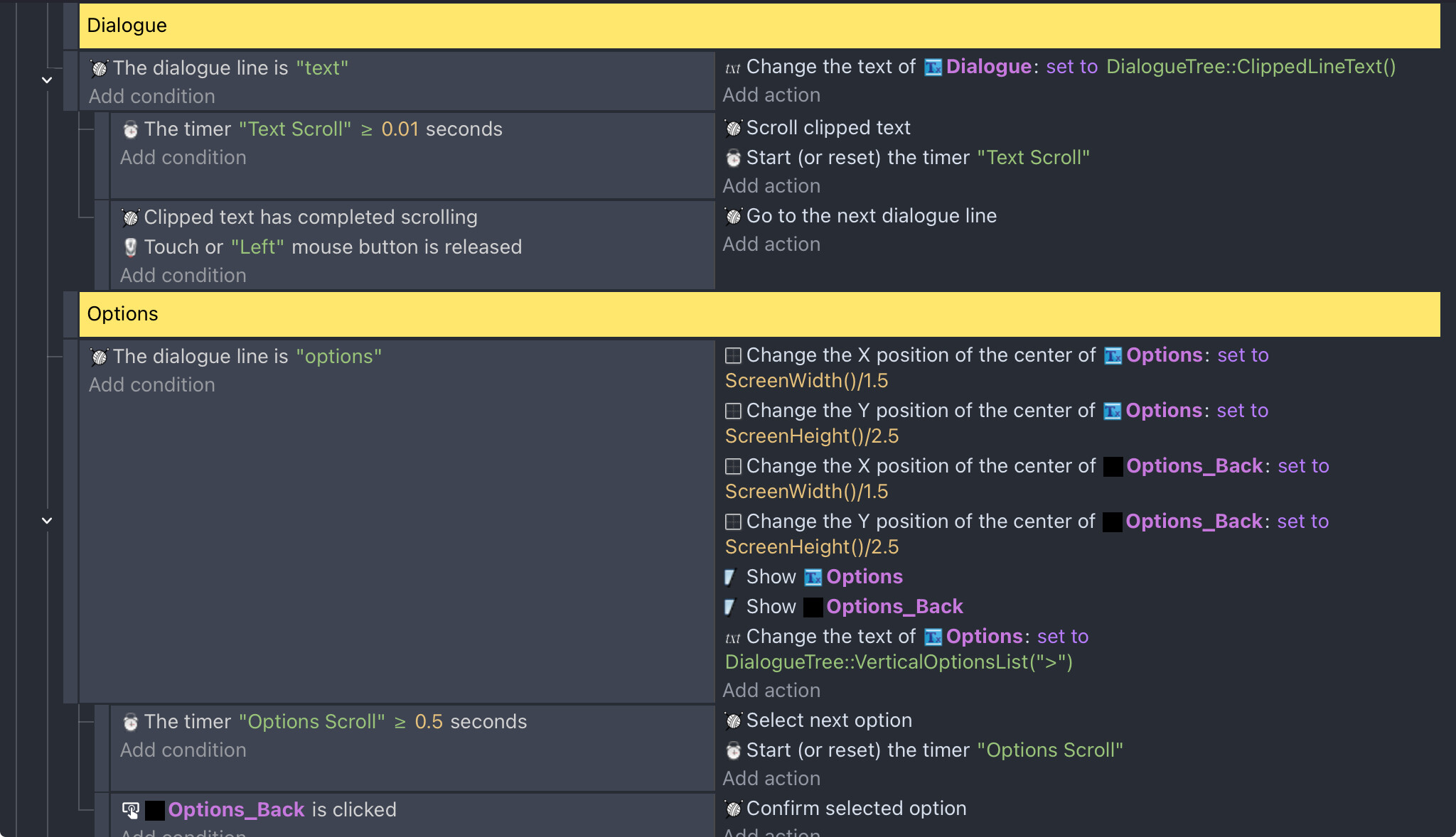Screen dimensions: 1456x837
Task: Edit the DialogueTree::ClippedLineText() expression
Action: (1251, 67)
